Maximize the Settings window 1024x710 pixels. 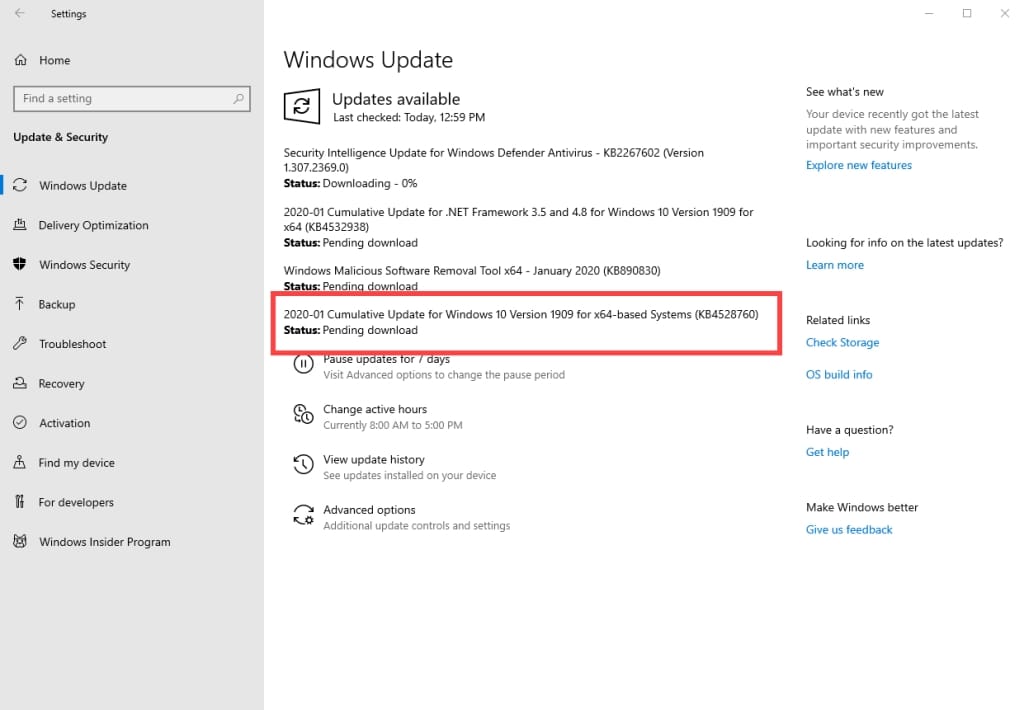tap(967, 13)
